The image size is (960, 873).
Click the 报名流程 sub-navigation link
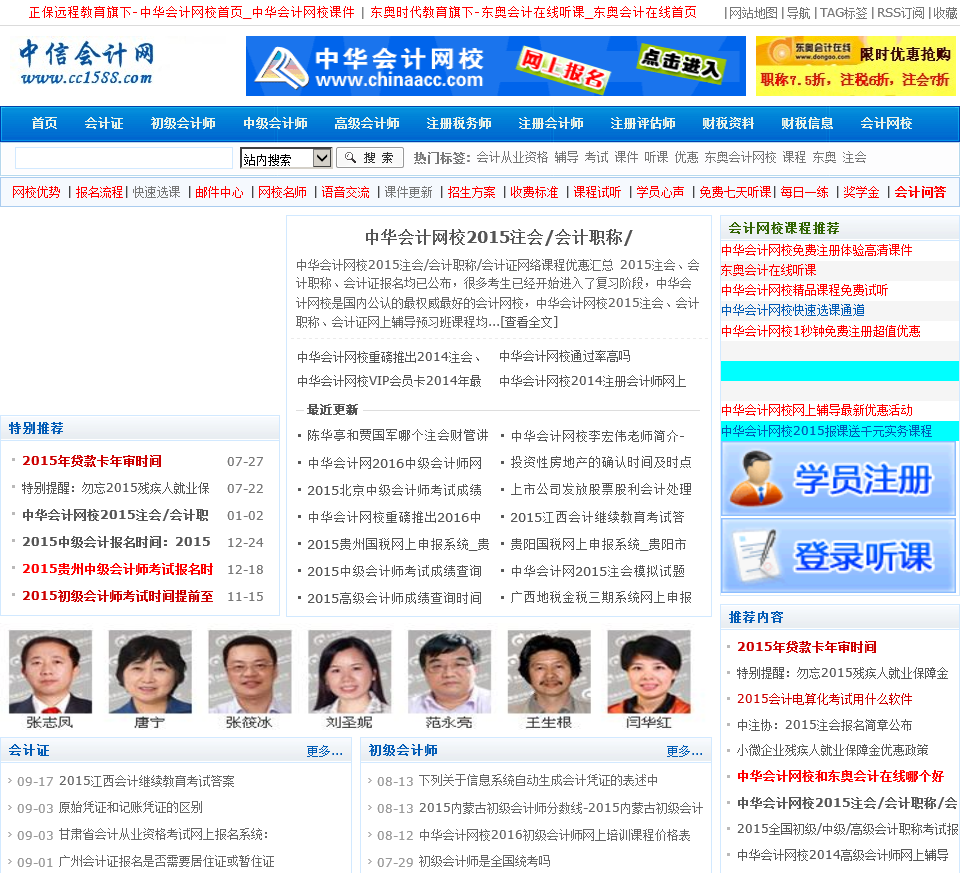pyautogui.click(x=99, y=192)
